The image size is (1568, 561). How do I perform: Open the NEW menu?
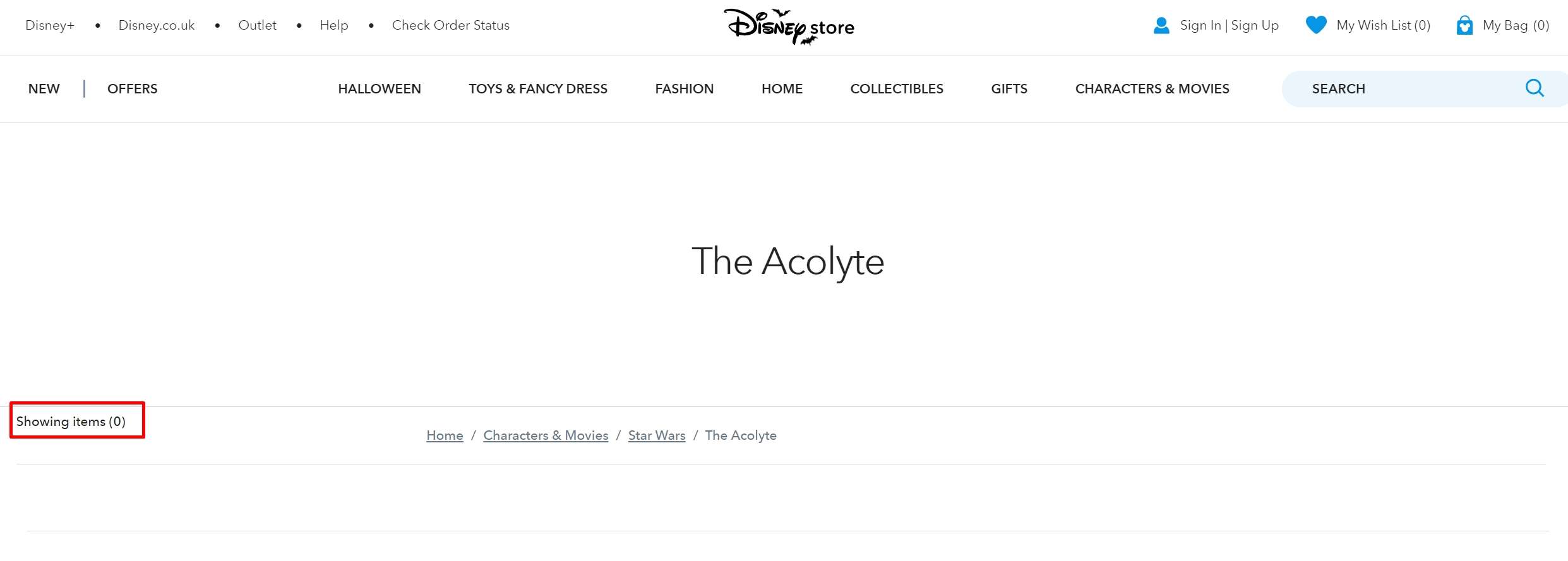[x=44, y=89]
